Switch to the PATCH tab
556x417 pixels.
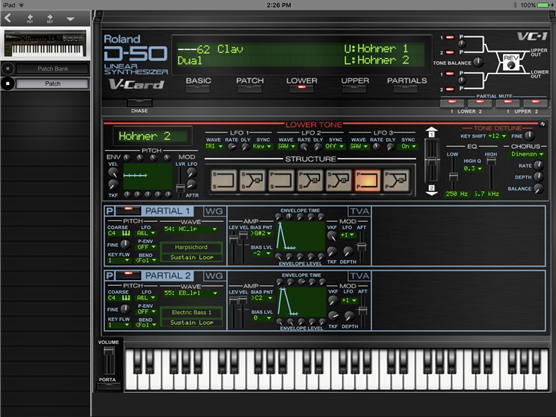(250, 89)
